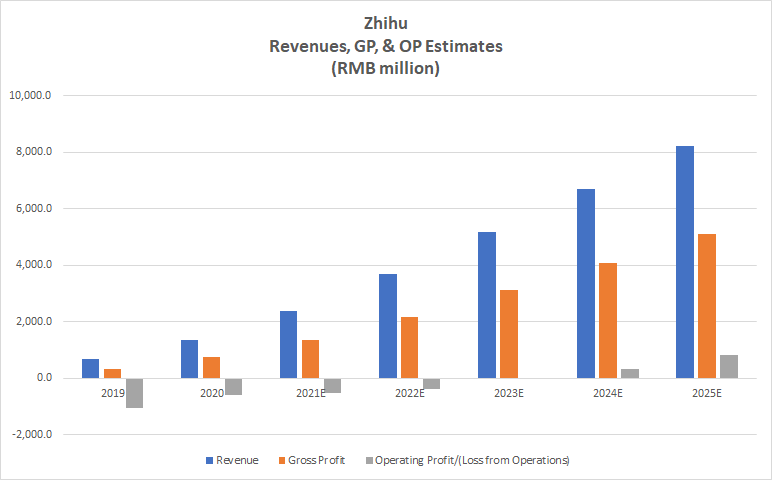Select the 2024E gray Operating Profit bar

point(630,374)
